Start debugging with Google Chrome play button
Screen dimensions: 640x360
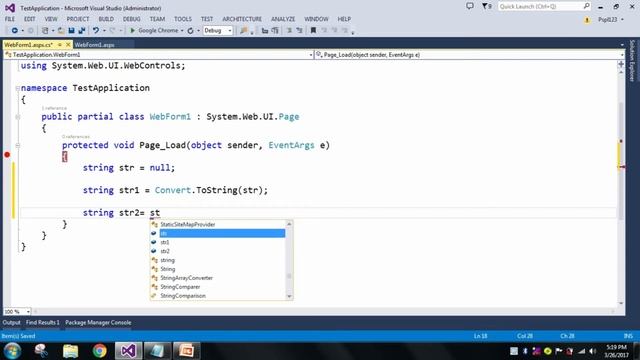[132, 31]
